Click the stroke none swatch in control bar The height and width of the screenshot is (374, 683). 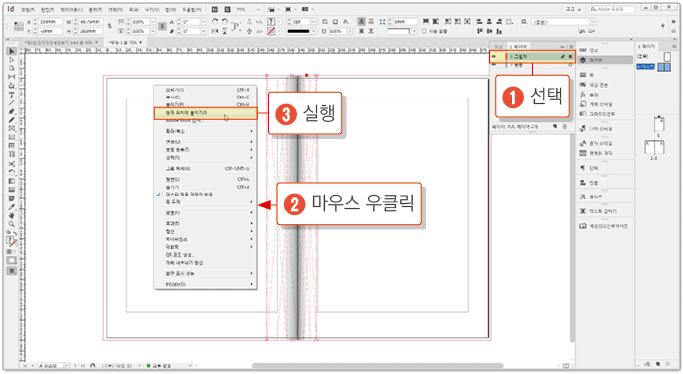271,31
